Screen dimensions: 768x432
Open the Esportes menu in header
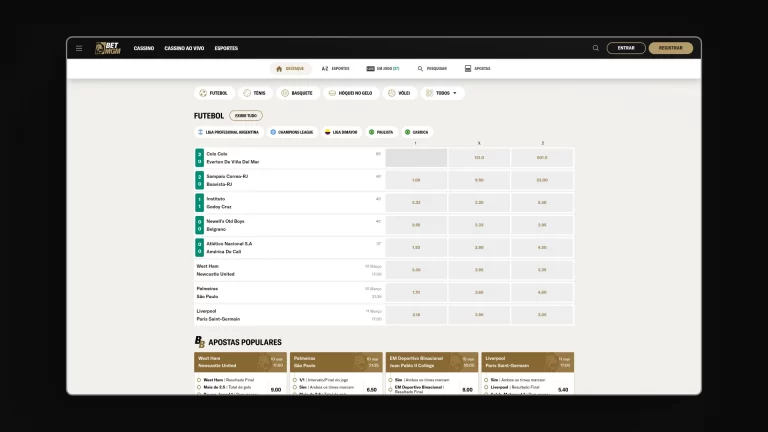(226, 48)
